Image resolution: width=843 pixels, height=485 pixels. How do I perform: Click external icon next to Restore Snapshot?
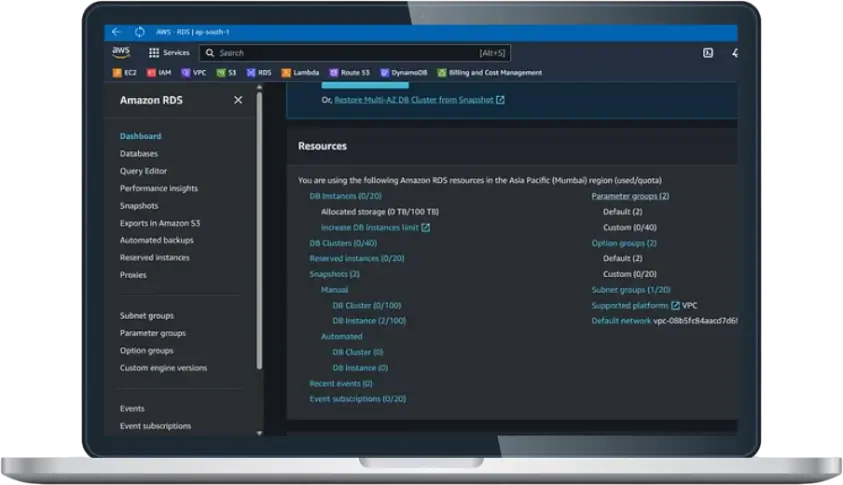[x=500, y=99]
